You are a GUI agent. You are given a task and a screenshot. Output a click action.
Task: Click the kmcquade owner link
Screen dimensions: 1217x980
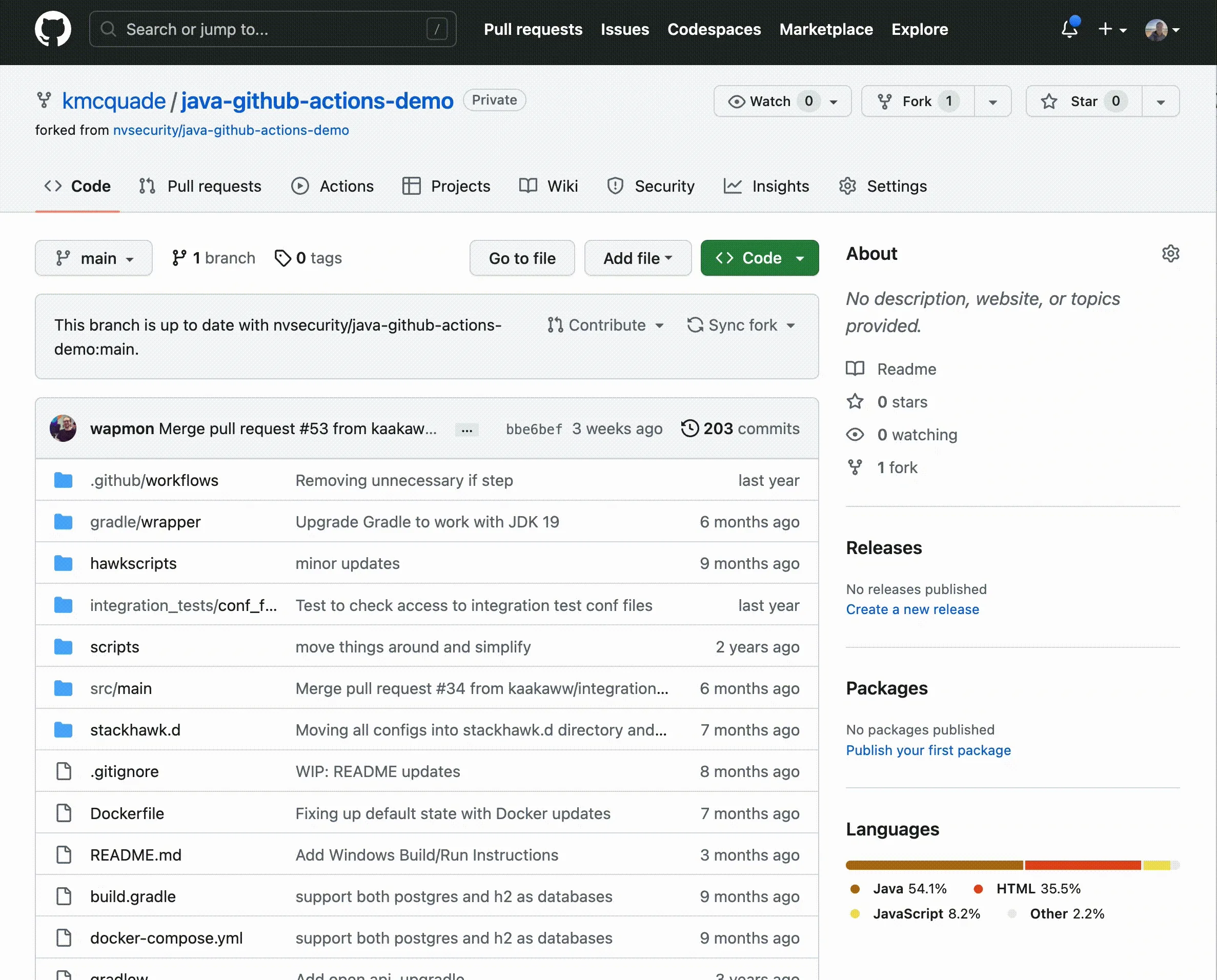click(x=113, y=101)
